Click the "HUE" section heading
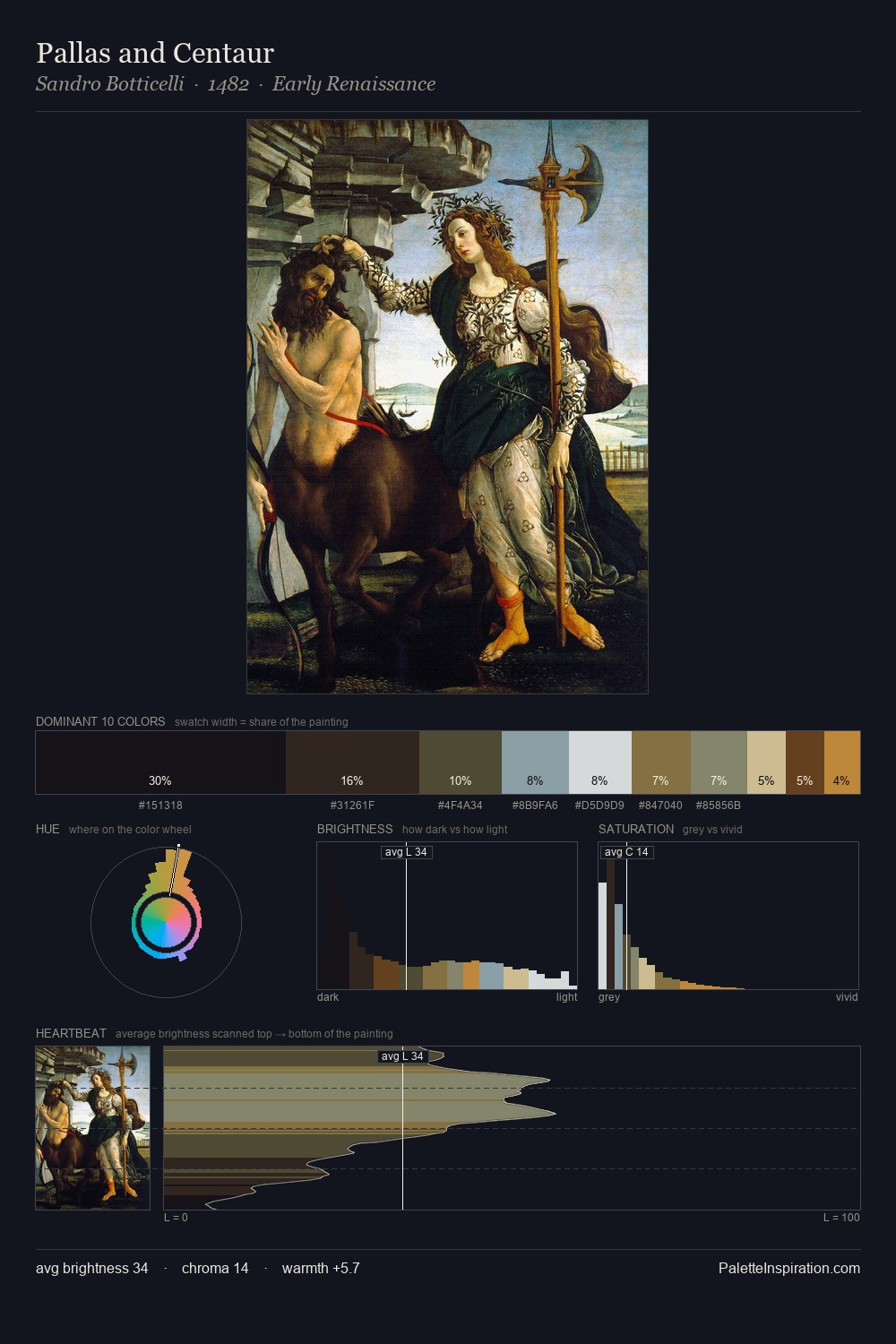Screen dimensions: 896x1344 tap(47, 829)
